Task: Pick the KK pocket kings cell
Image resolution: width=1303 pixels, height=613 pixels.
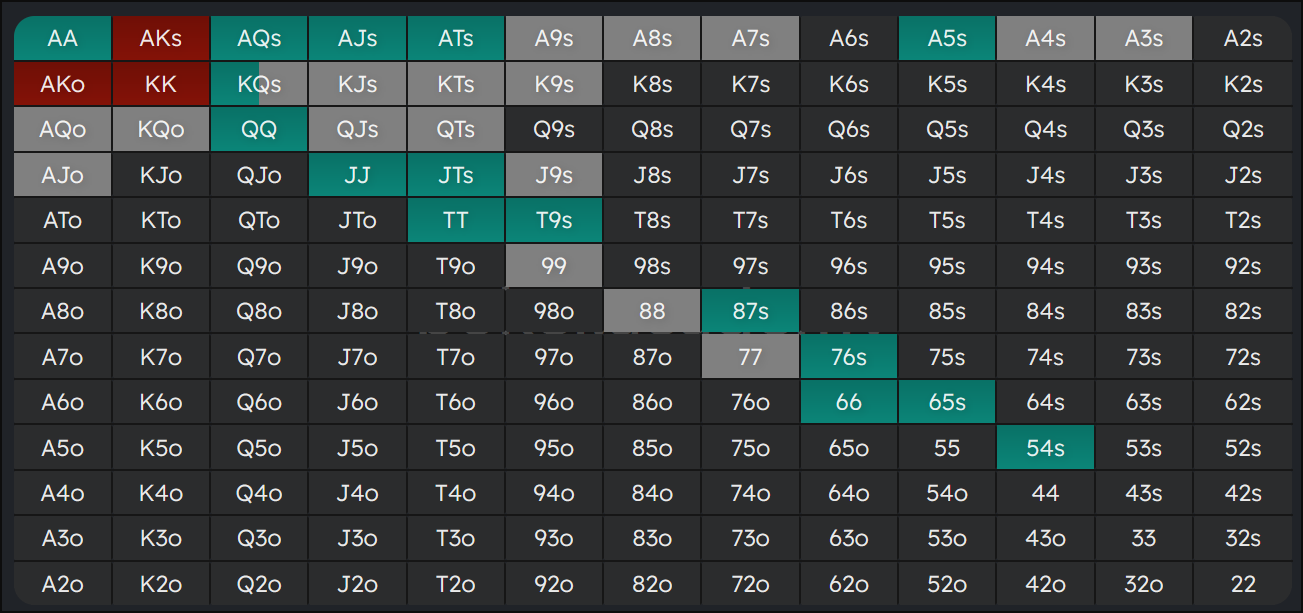Action: coord(161,85)
